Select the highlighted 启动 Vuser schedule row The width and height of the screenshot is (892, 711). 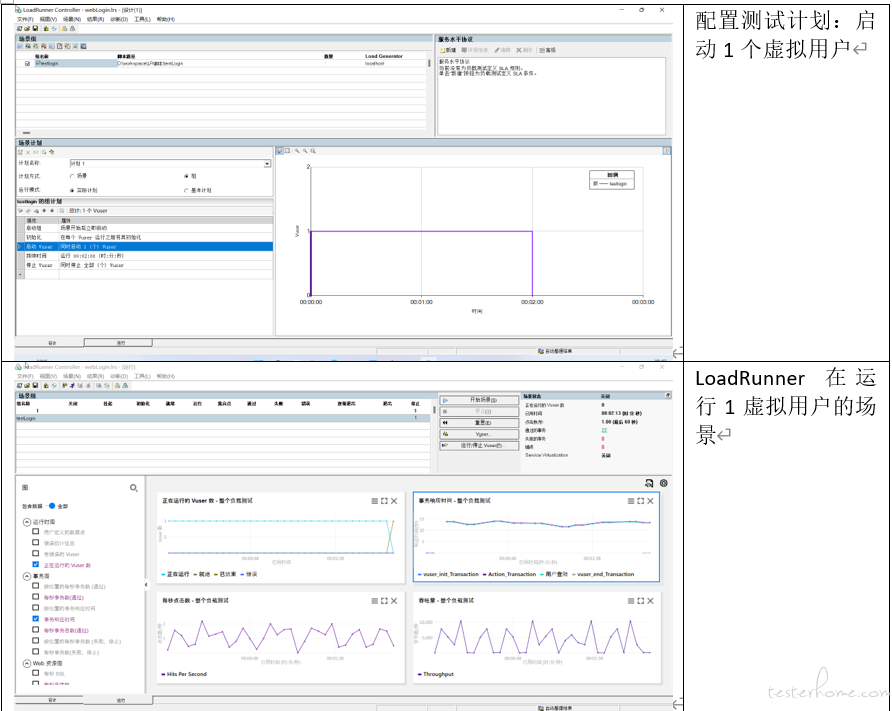[x=144, y=247]
